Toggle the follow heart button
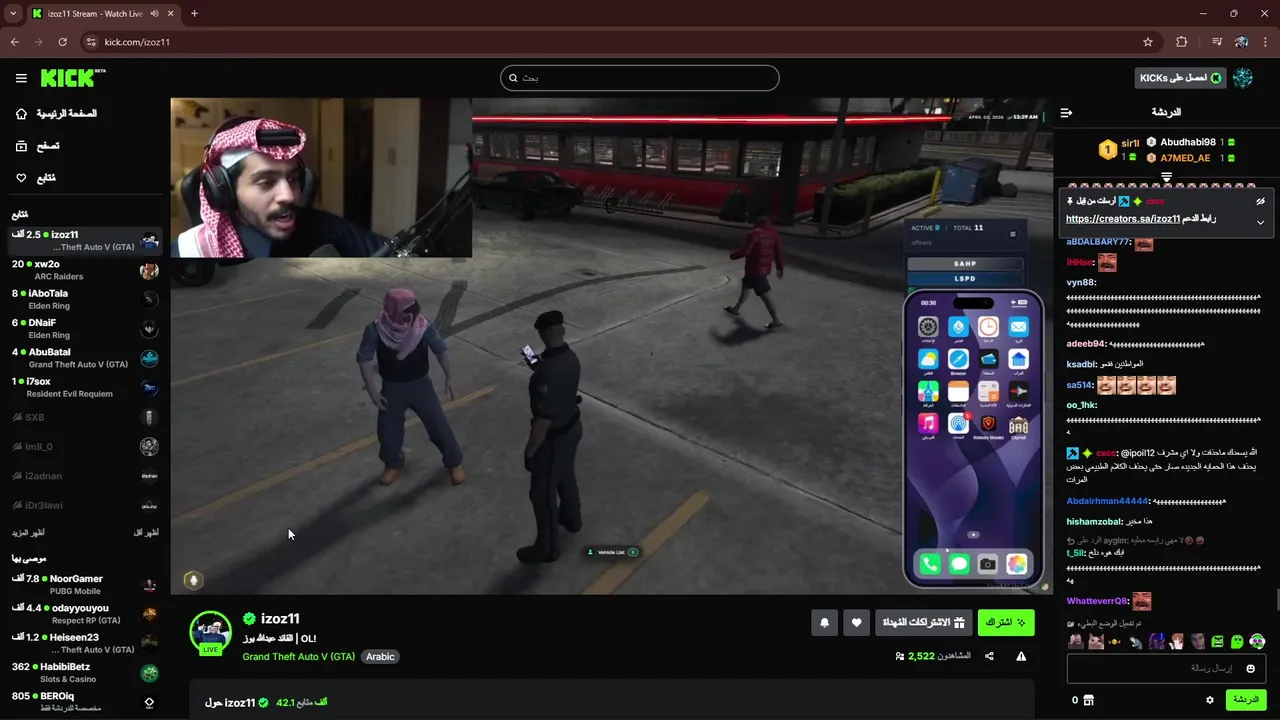 [x=857, y=623]
